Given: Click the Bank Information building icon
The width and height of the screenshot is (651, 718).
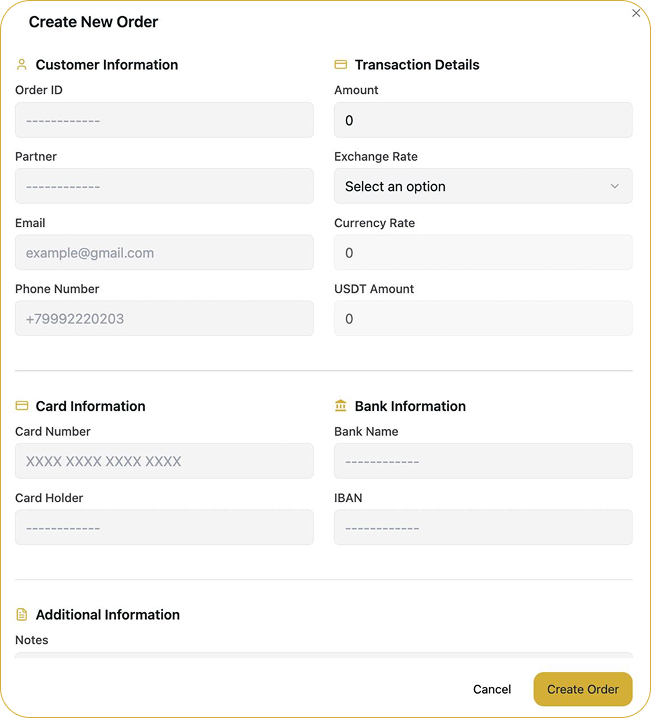Looking at the screenshot, I should 341,406.
